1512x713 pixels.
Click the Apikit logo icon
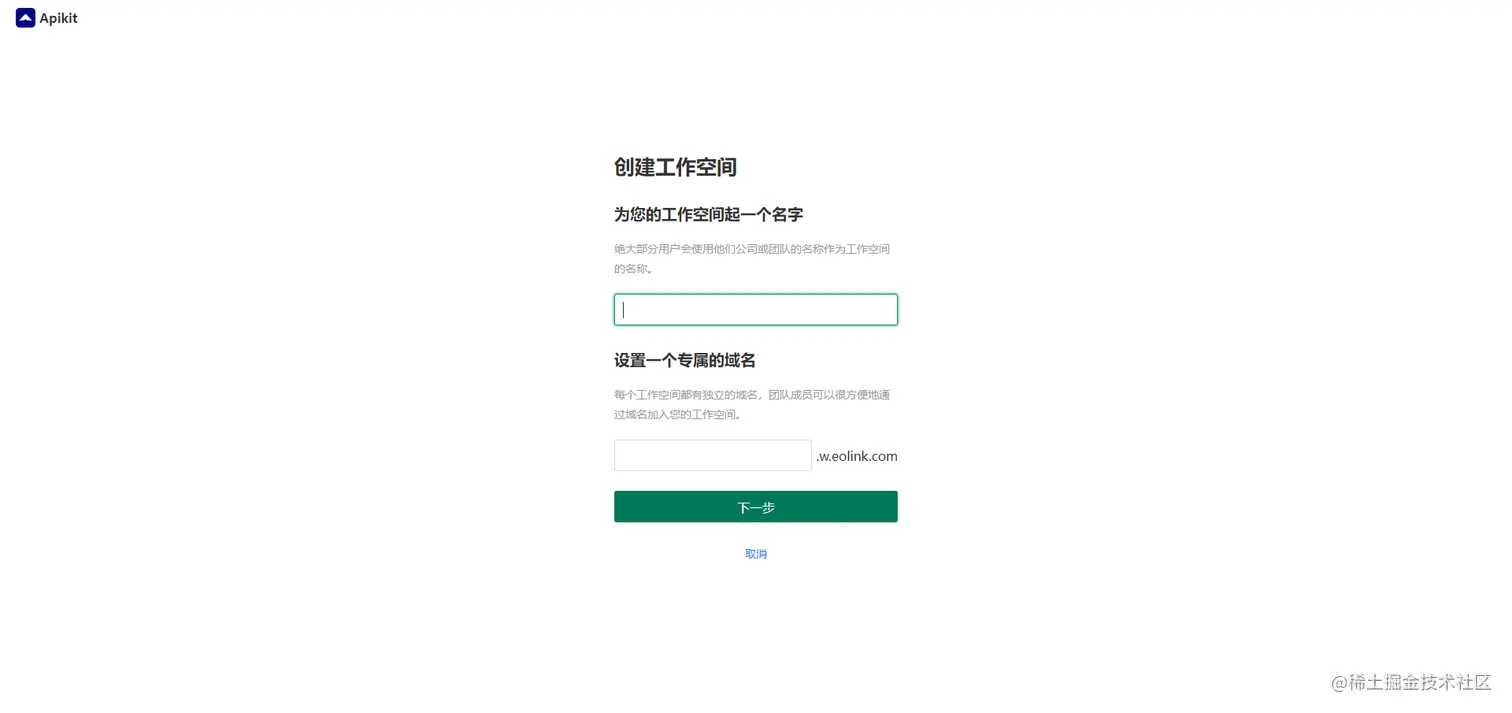(x=26, y=18)
